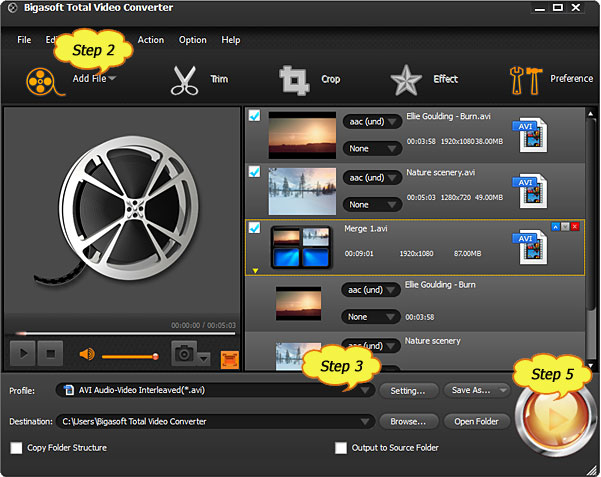Screen dimensions: 601x477
Task: Select the Nature scenery.avi snow thumbnail
Action: coord(302,191)
